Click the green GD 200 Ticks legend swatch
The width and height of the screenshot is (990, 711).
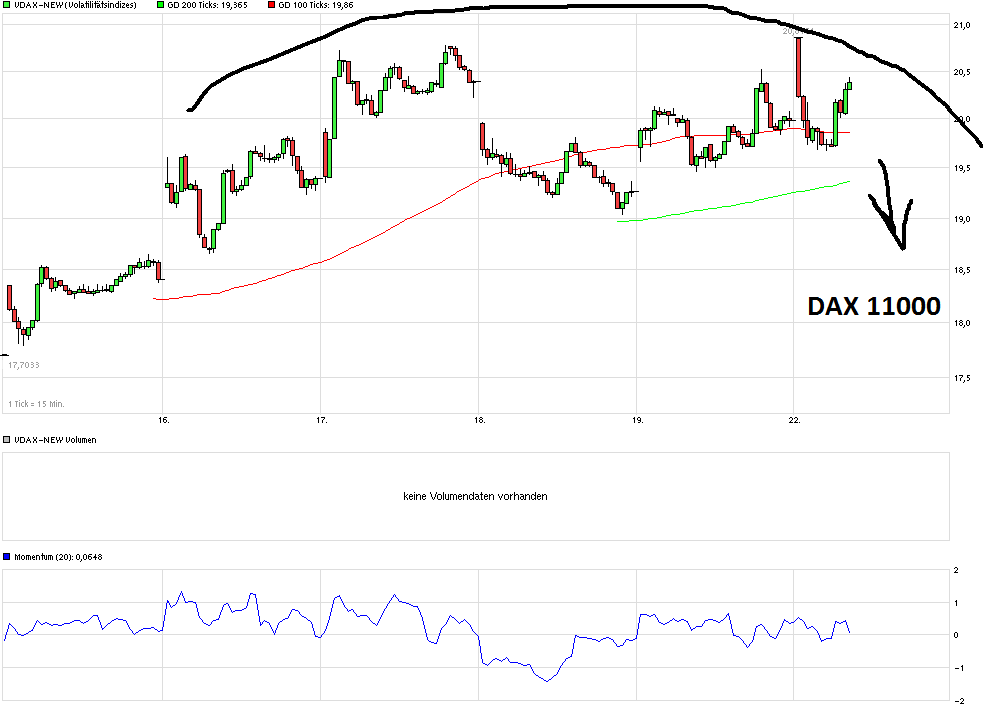tap(160, 5)
